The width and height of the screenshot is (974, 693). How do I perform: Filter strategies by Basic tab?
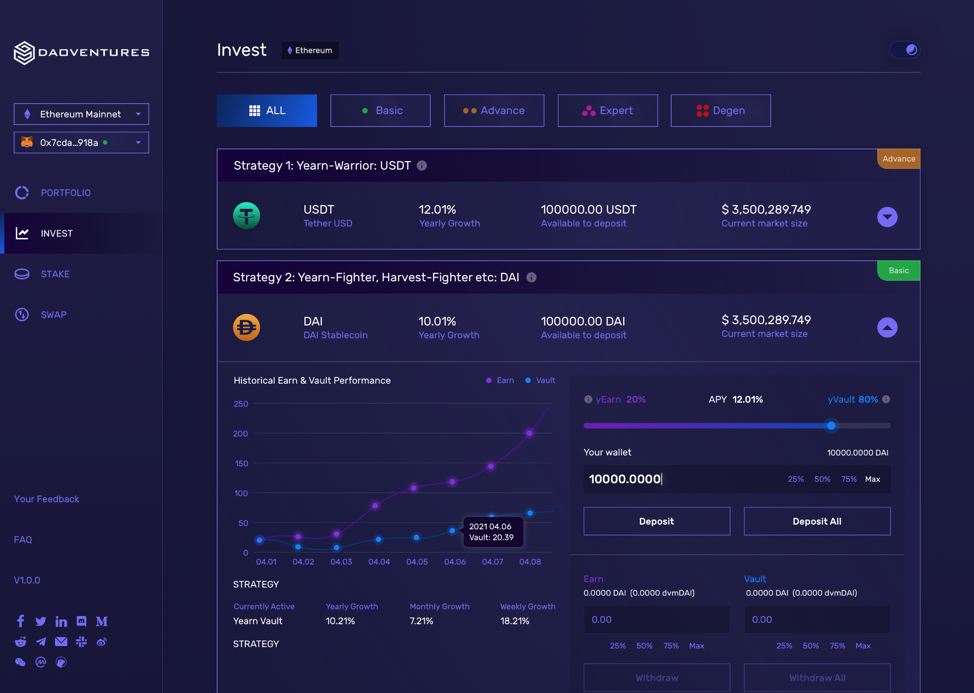point(380,111)
